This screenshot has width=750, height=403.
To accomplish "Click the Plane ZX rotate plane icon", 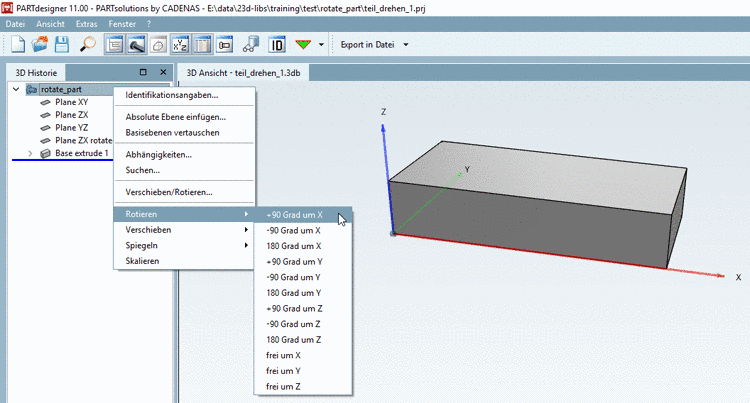I will pos(45,141).
